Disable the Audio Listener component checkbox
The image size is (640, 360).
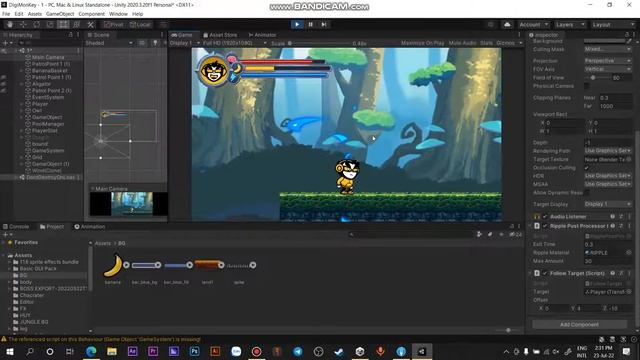pos(544,217)
